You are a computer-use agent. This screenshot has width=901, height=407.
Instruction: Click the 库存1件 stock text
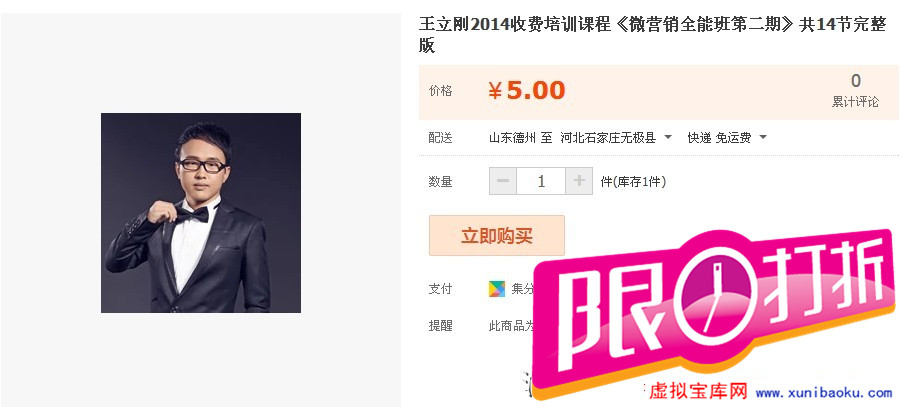click(633, 182)
